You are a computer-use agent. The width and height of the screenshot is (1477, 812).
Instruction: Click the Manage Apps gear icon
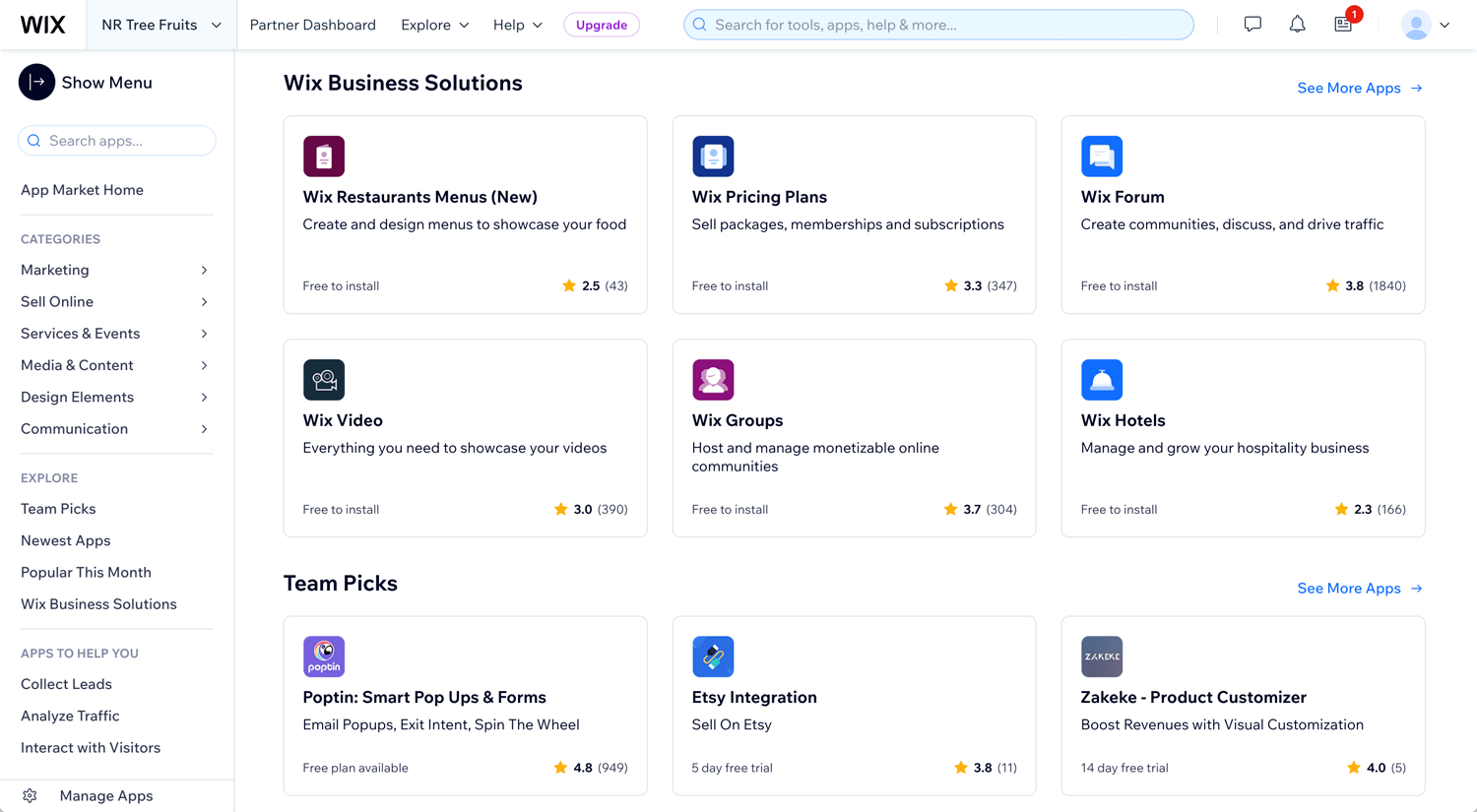tap(30, 795)
